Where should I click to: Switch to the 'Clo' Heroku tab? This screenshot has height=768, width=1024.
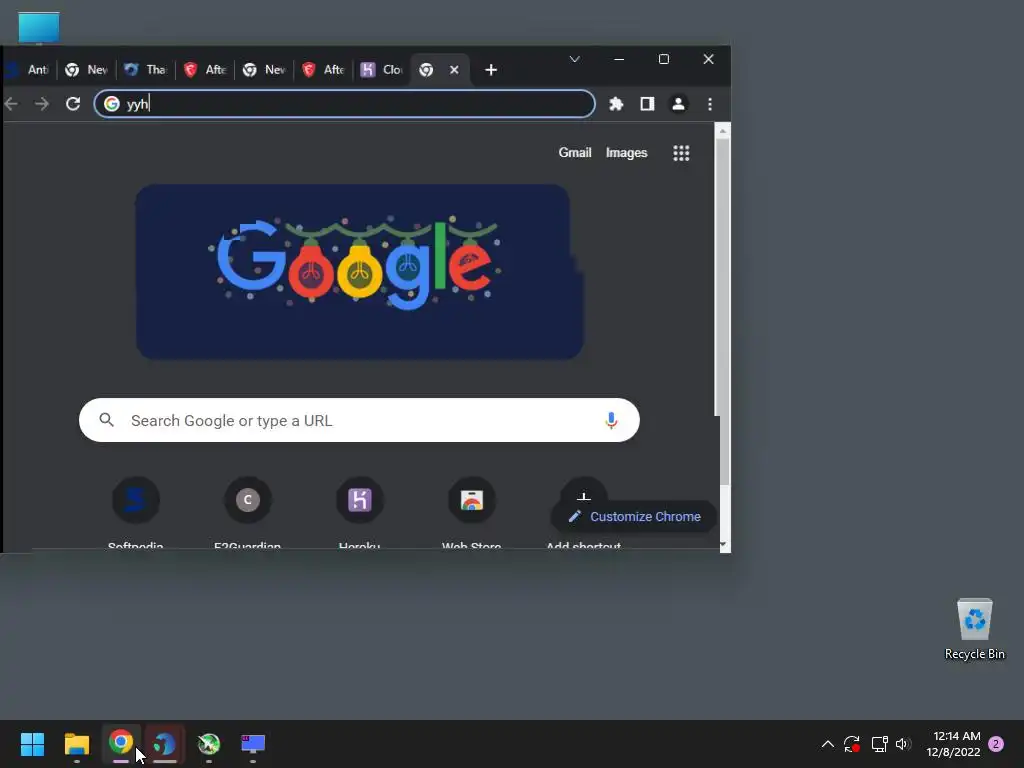382,70
